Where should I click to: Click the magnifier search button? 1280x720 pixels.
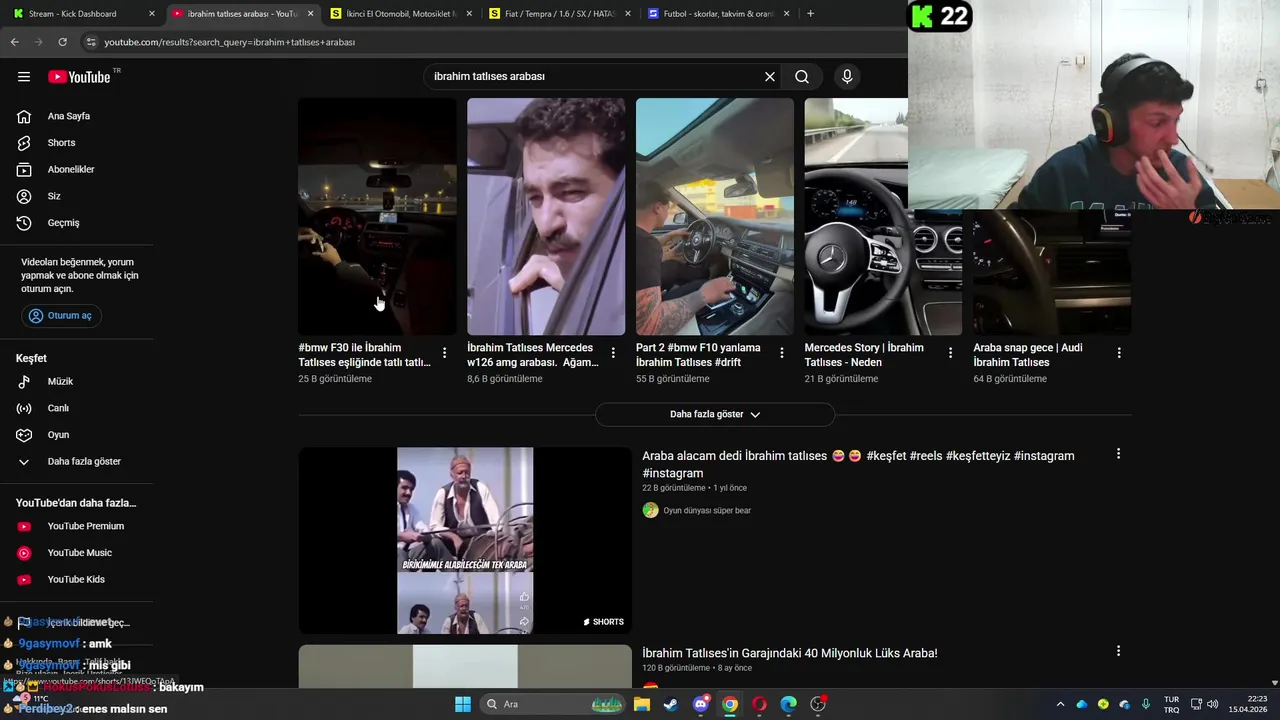[x=802, y=77]
